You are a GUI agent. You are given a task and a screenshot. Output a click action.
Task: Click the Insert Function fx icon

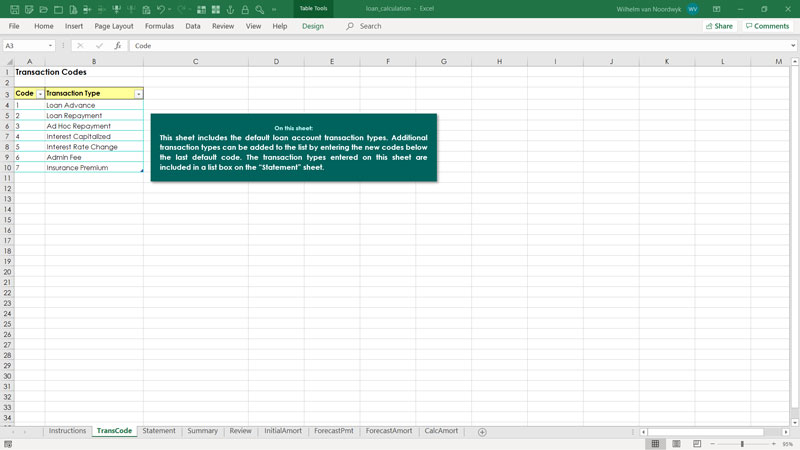tap(118, 45)
